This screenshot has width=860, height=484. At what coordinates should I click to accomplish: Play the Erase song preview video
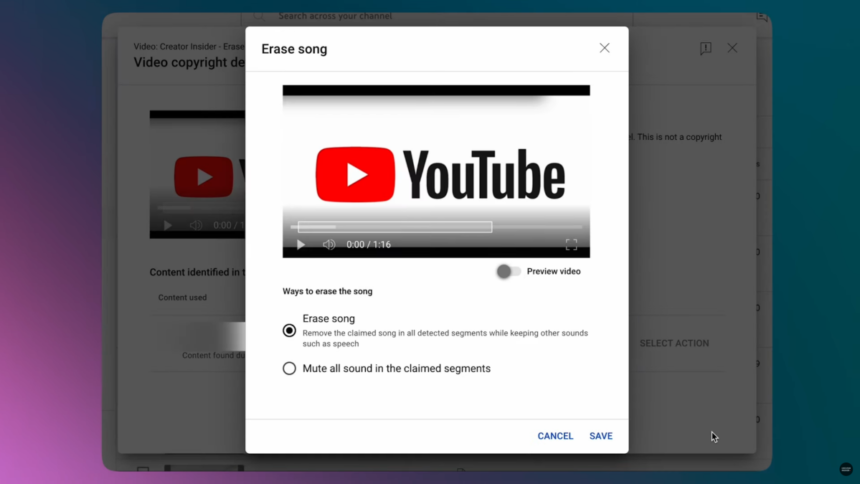point(301,245)
